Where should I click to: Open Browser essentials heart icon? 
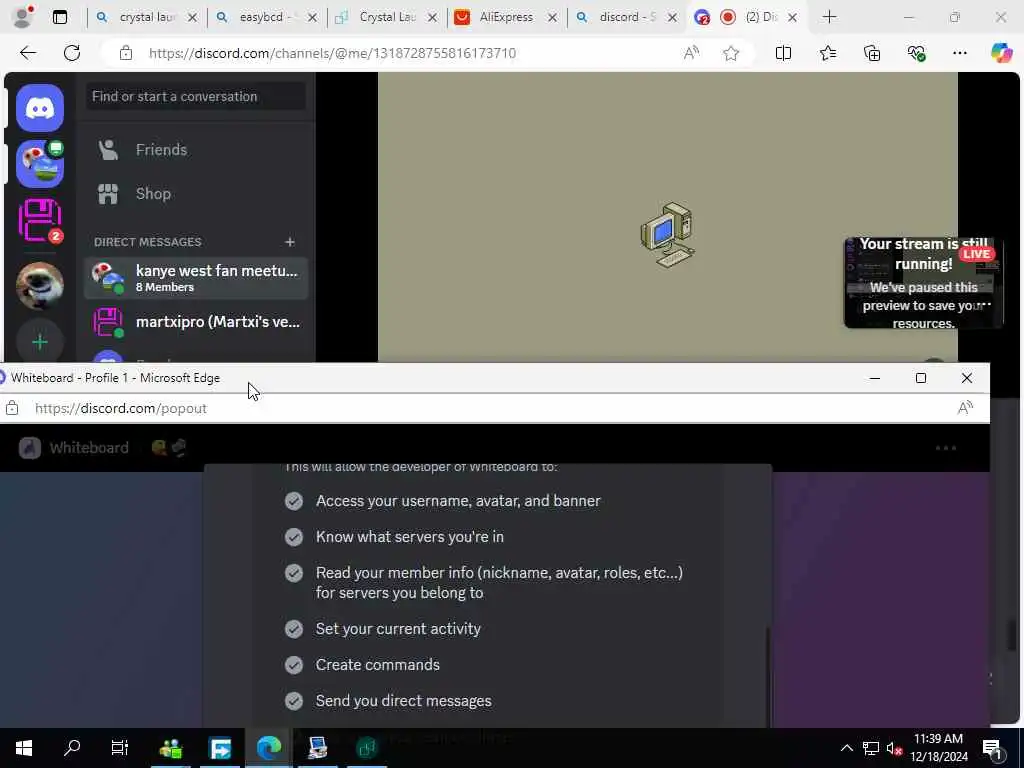(916, 53)
